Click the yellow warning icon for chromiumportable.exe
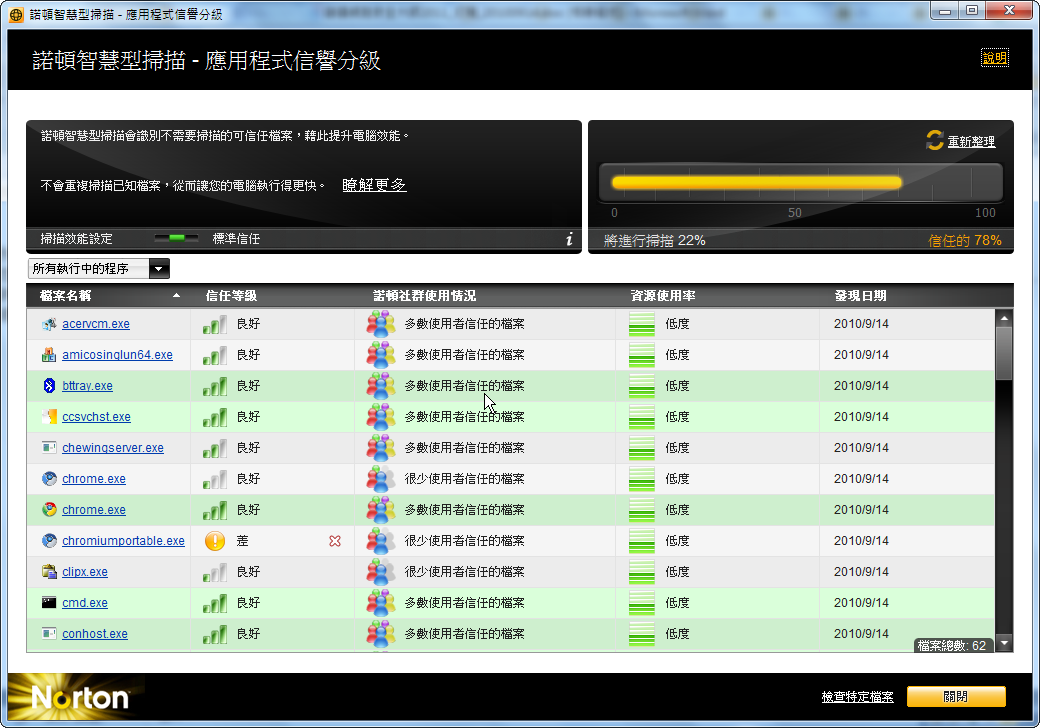 click(x=215, y=541)
